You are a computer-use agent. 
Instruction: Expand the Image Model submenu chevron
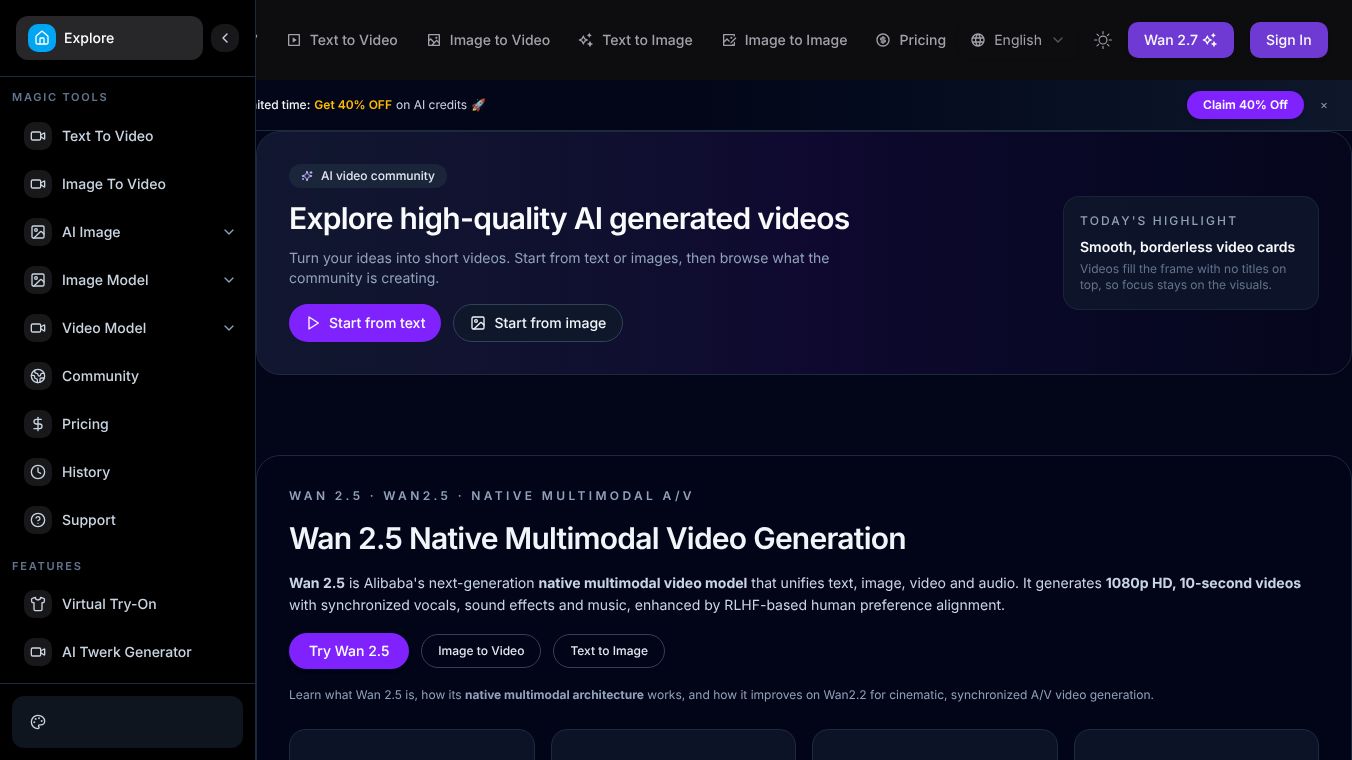[229, 280]
